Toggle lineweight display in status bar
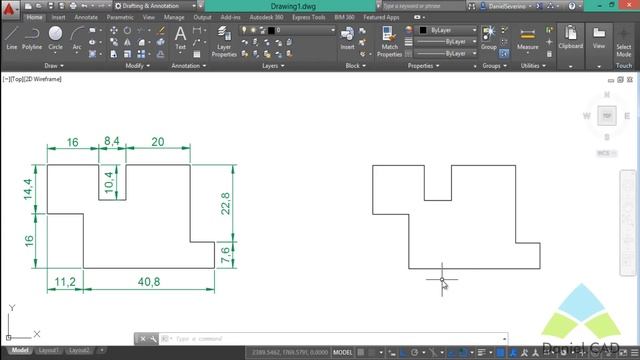Viewport: 640px width, 360px height. pos(482,352)
